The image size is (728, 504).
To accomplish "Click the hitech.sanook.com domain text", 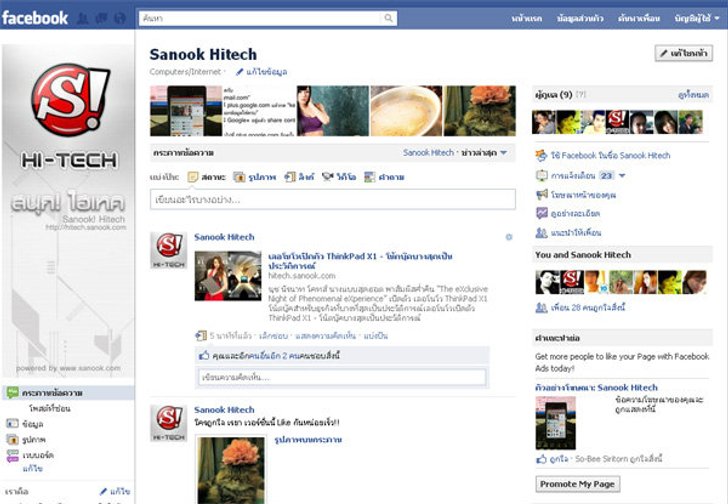I will point(301,276).
